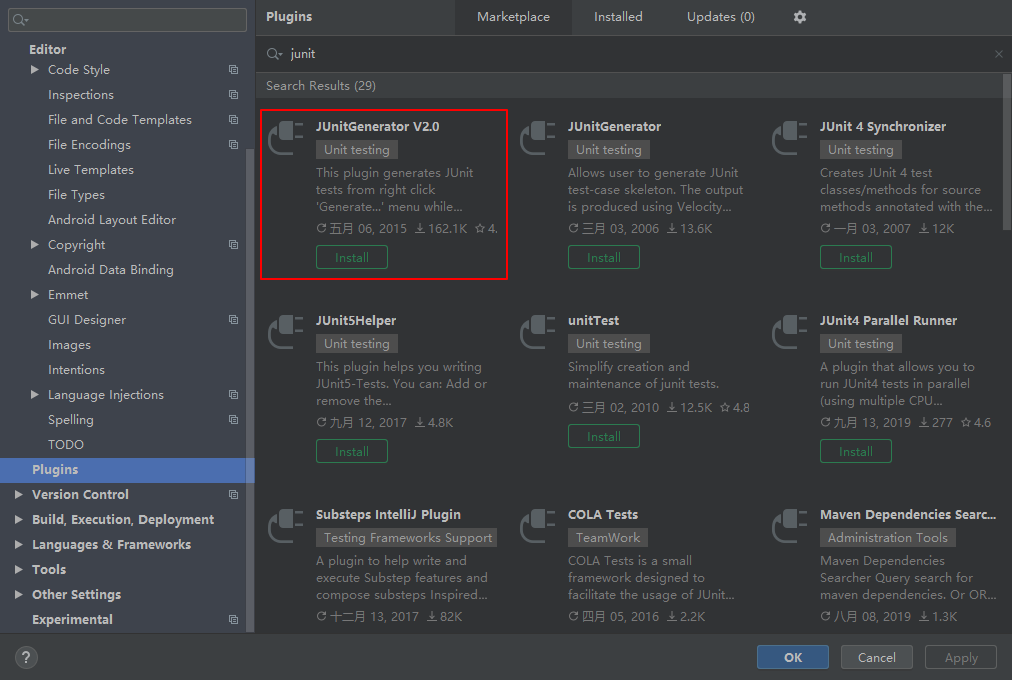Click the Cancel button
This screenshot has width=1012, height=680.
[x=876, y=657]
